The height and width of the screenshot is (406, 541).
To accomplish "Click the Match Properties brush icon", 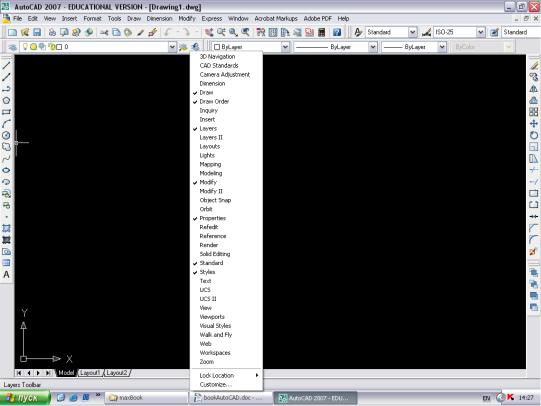I will (x=153, y=32).
